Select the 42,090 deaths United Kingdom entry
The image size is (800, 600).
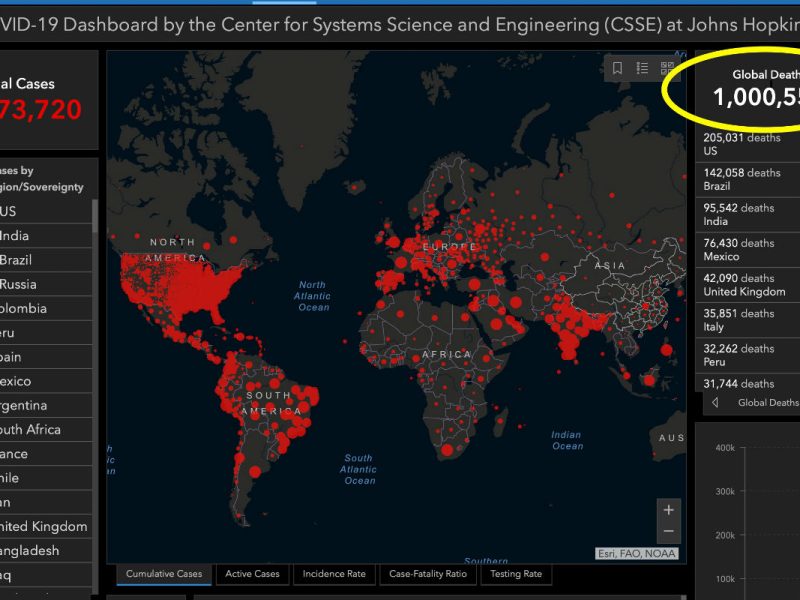(748, 285)
